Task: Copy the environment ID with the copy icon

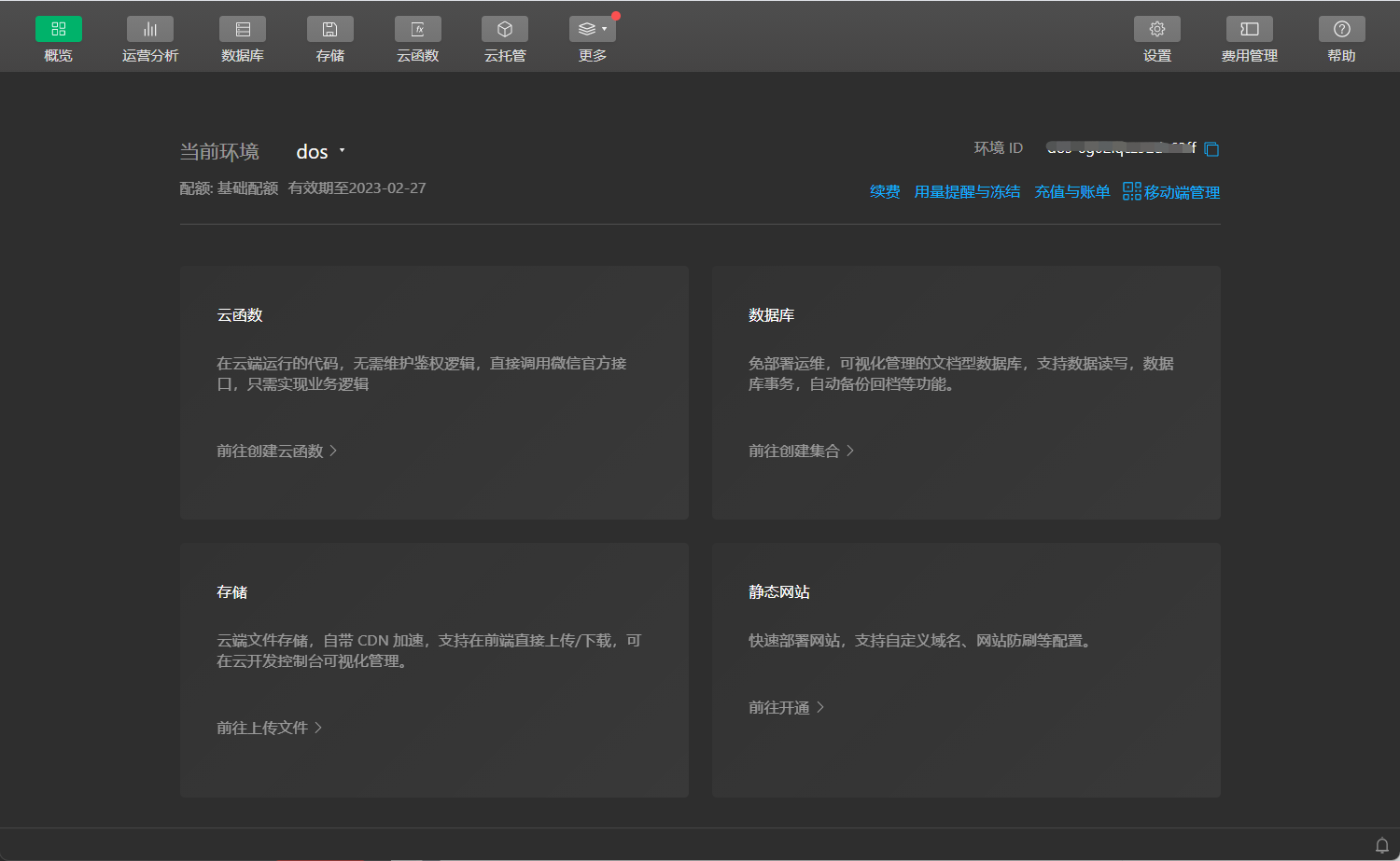Action: click(x=1211, y=147)
